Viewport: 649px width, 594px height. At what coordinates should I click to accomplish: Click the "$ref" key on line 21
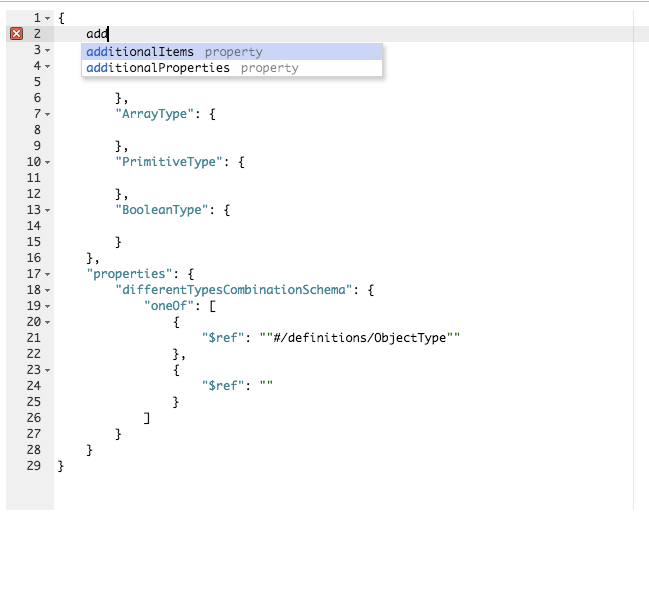point(223,338)
